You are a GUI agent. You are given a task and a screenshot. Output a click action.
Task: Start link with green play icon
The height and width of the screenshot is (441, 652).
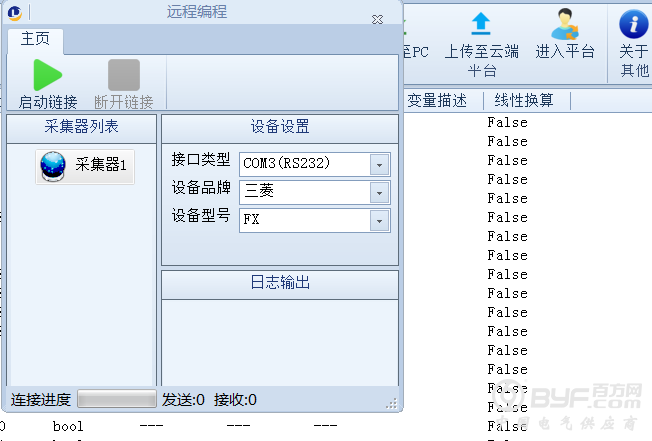click(x=47, y=75)
